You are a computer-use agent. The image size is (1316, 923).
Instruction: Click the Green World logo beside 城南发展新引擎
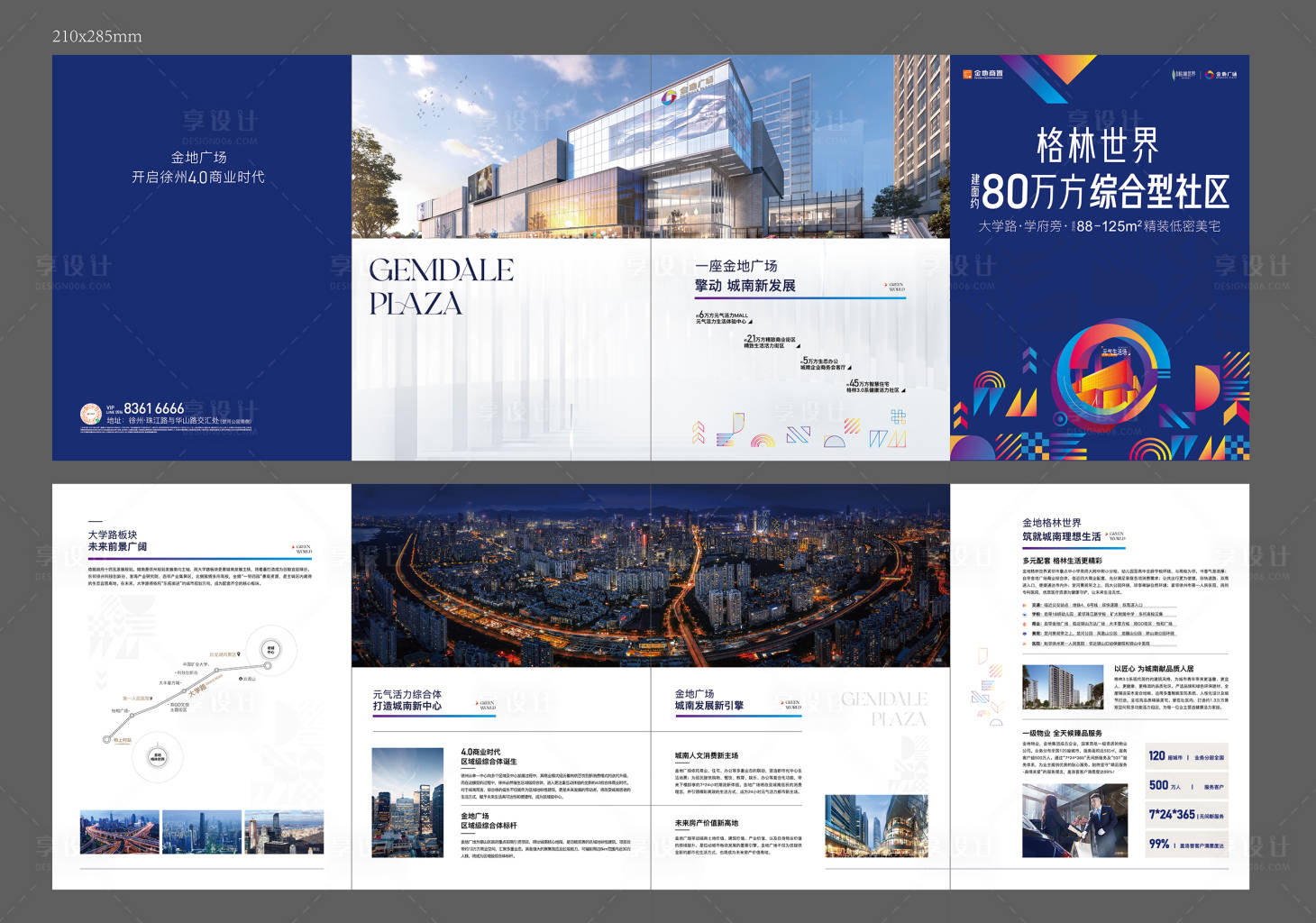point(791,704)
